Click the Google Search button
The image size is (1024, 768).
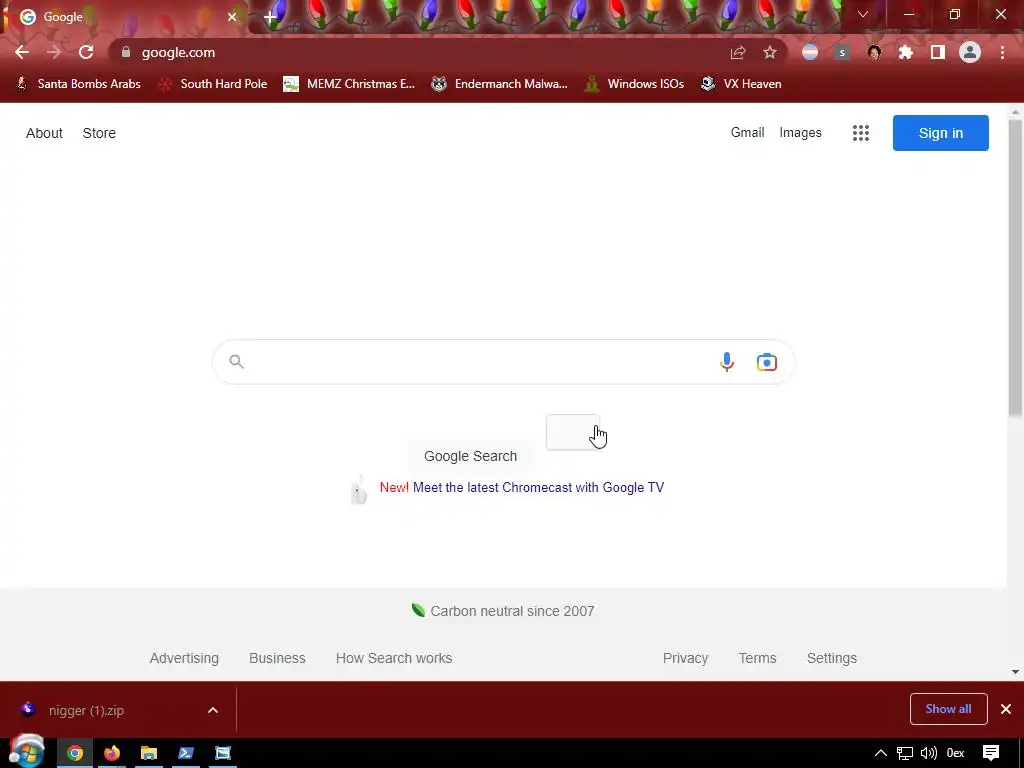pos(470,456)
